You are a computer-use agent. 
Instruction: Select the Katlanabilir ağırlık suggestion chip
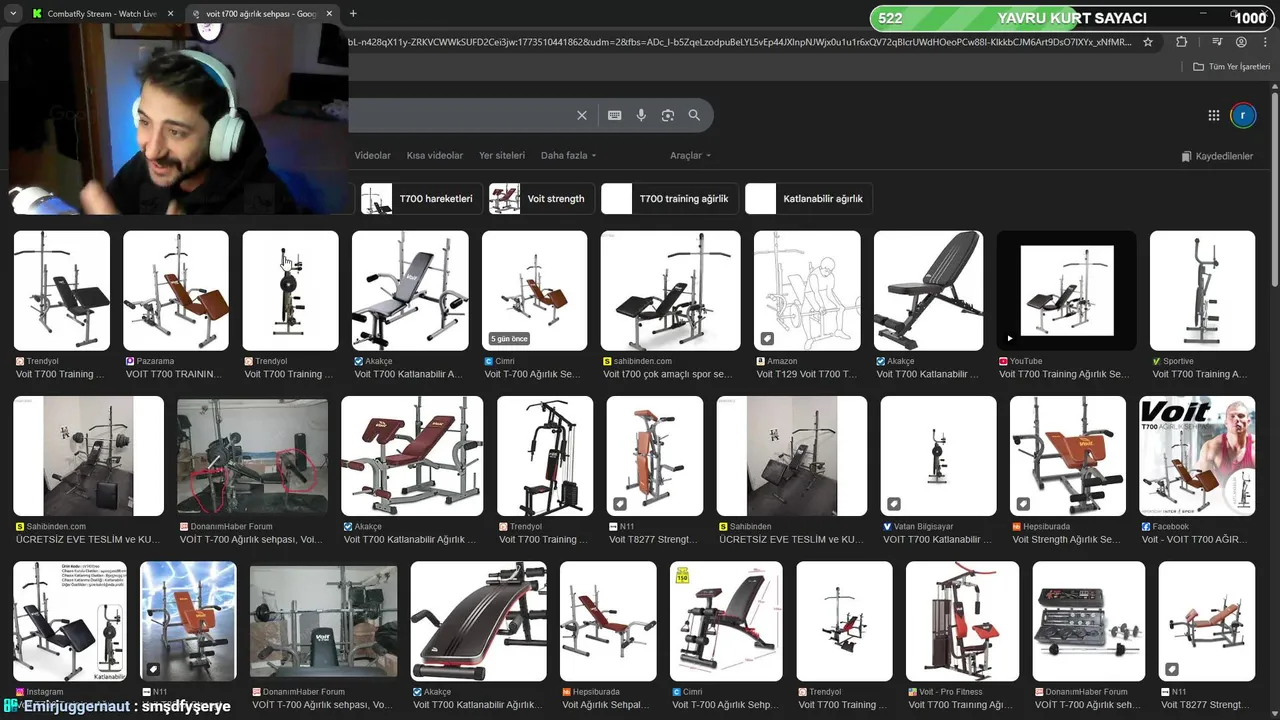pos(809,199)
